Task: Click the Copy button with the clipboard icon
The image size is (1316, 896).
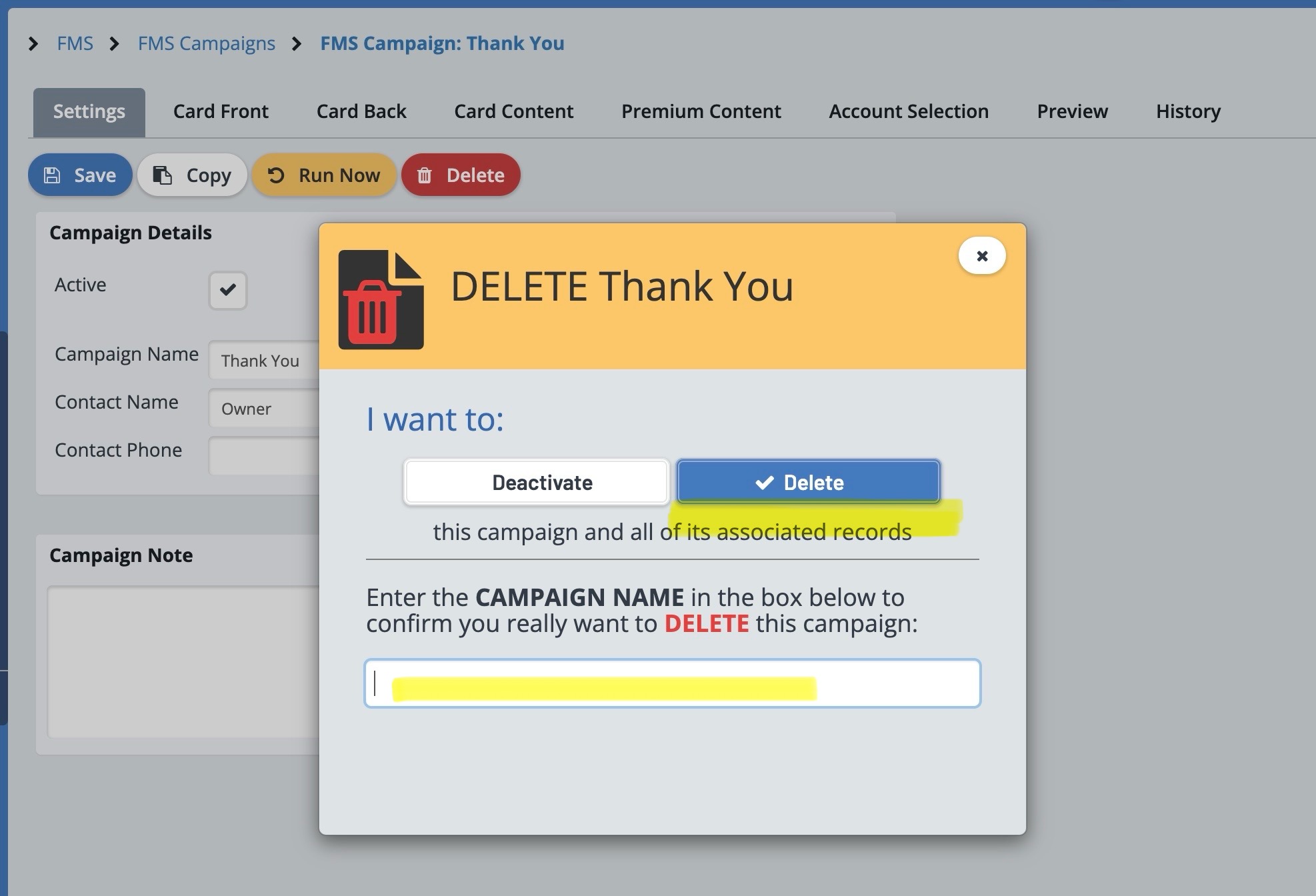Action: 192,175
